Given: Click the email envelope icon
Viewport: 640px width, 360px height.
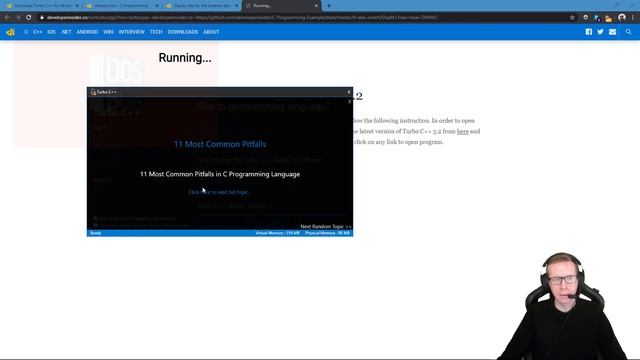Looking at the screenshot, I should (x=613, y=32).
